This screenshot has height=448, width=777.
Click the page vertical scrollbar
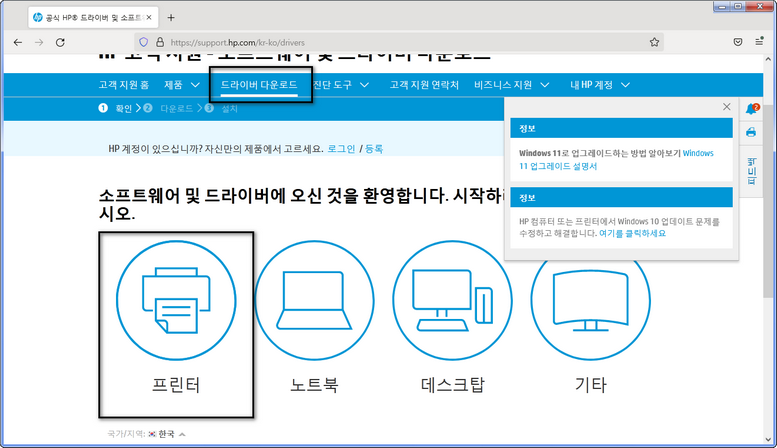(x=769, y=203)
